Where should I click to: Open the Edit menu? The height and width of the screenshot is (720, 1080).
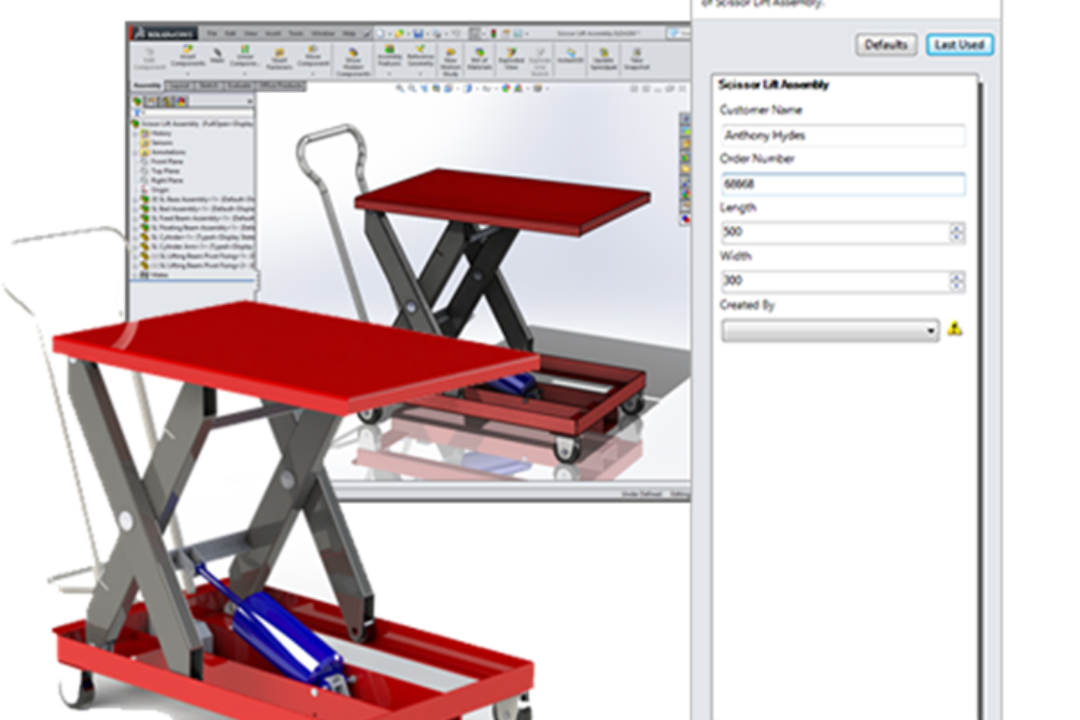click(x=230, y=34)
